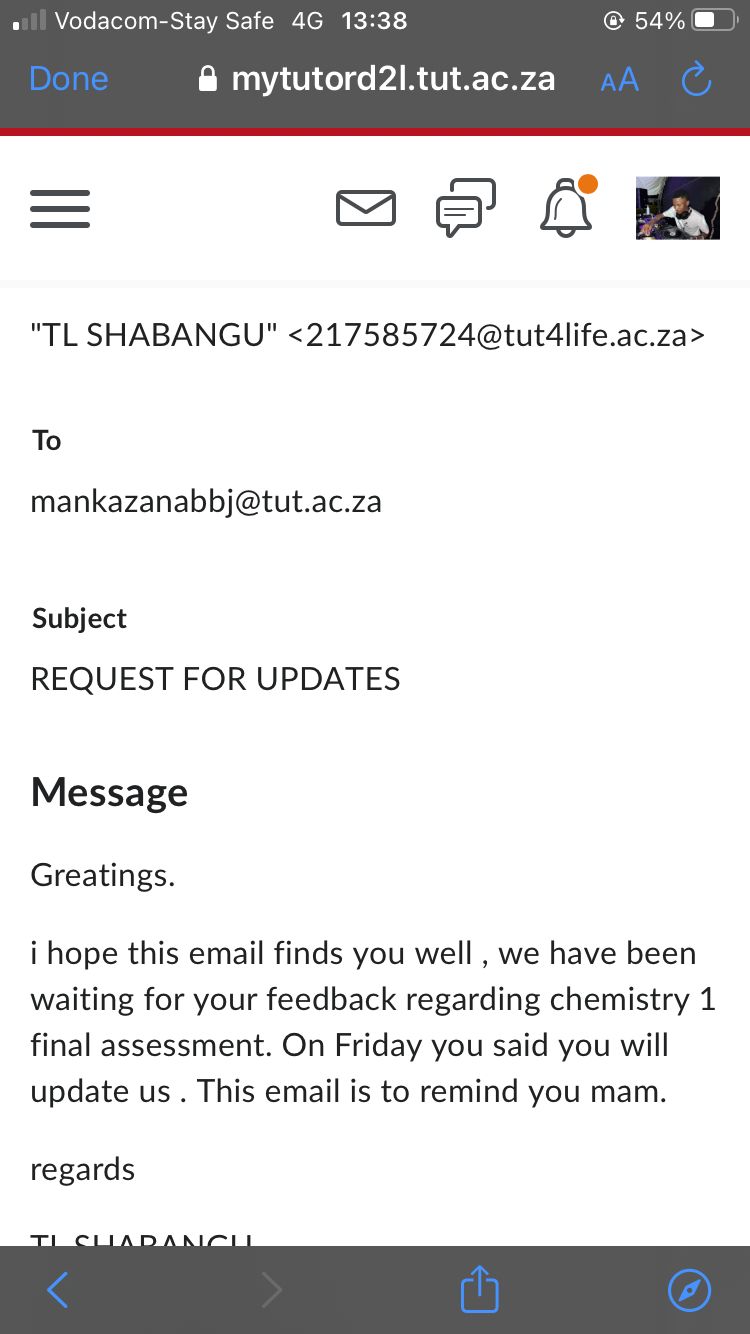This screenshot has height=1334, width=750.
Task: Tap the Message heading
Action: 109,792
